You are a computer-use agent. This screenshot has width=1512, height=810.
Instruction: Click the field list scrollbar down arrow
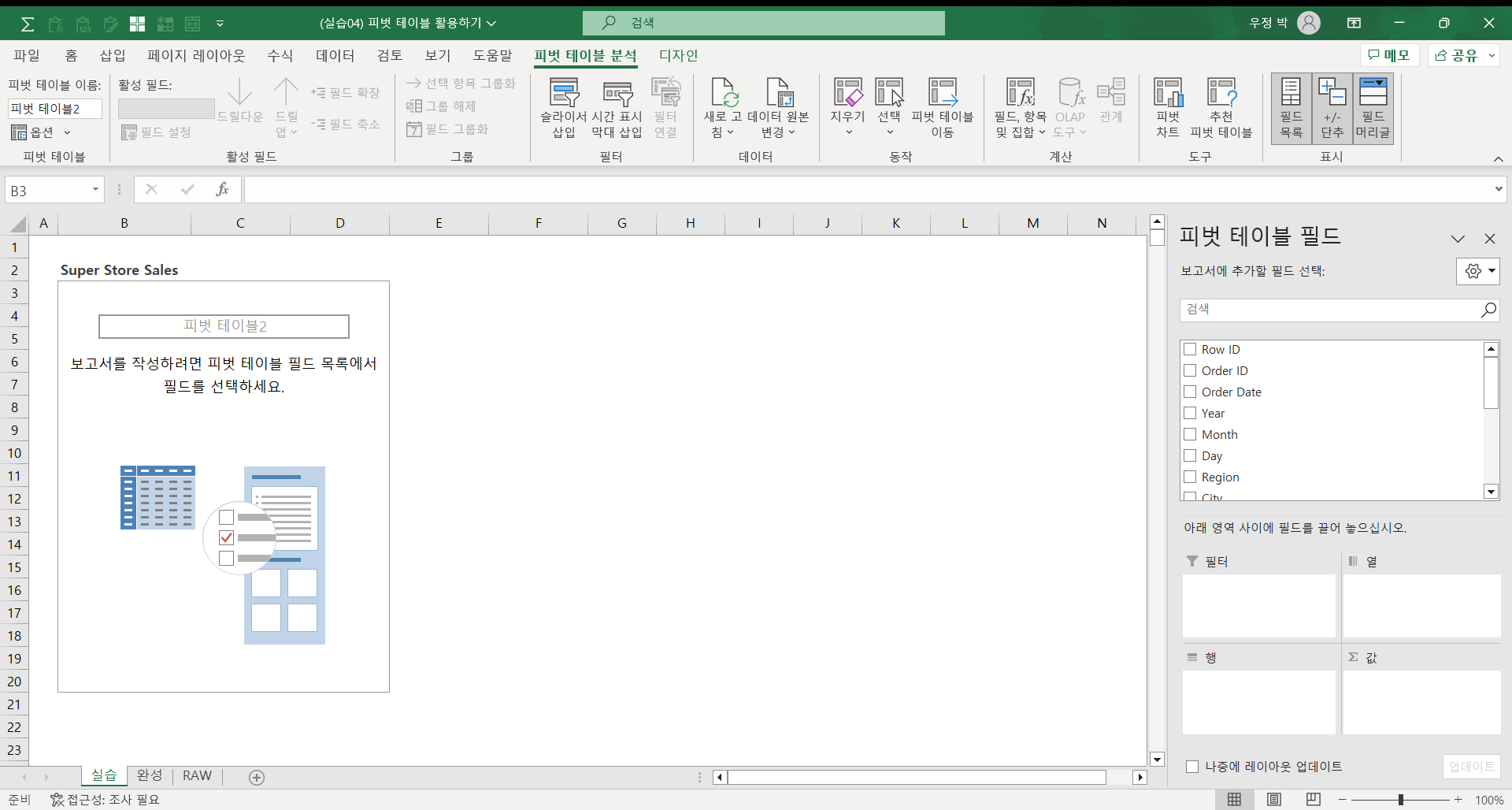pyautogui.click(x=1491, y=492)
